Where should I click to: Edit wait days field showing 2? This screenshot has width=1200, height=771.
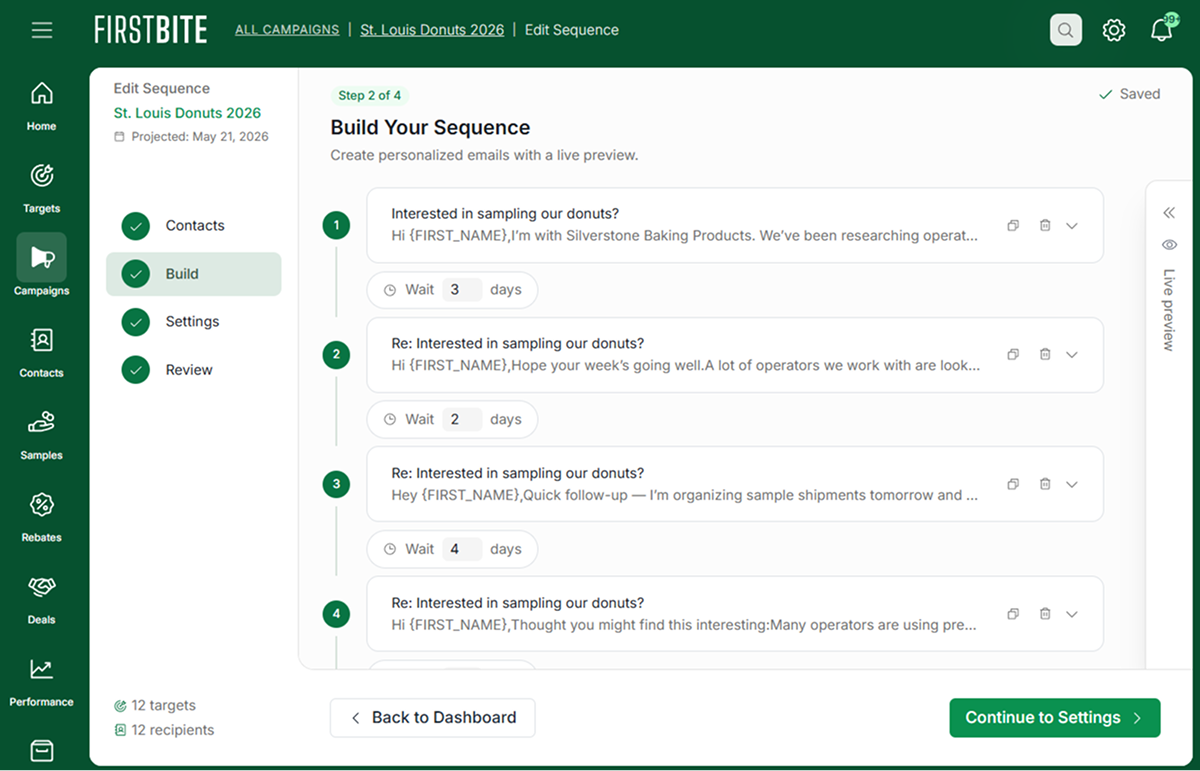pos(462,420)
